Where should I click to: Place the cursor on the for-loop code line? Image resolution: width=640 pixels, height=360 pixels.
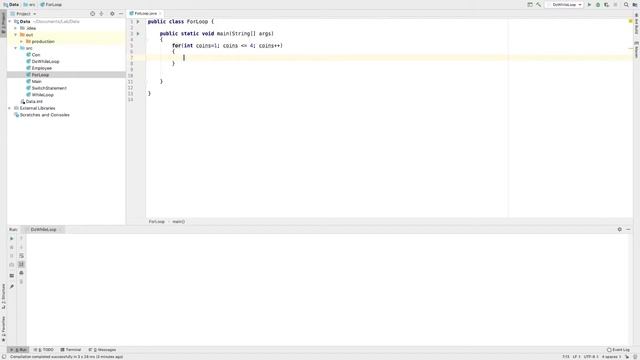tap(227, 46)
